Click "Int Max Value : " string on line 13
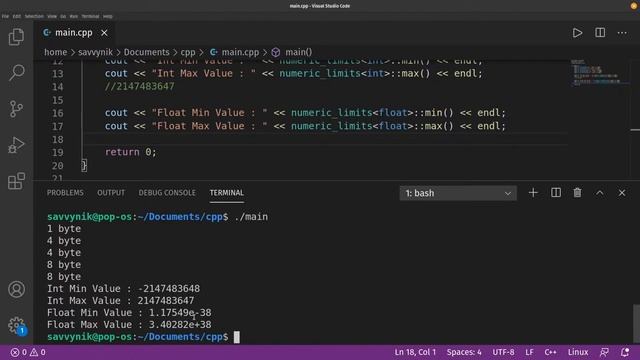The width and height of the screenshot is (640, 360). click(204, 73)
